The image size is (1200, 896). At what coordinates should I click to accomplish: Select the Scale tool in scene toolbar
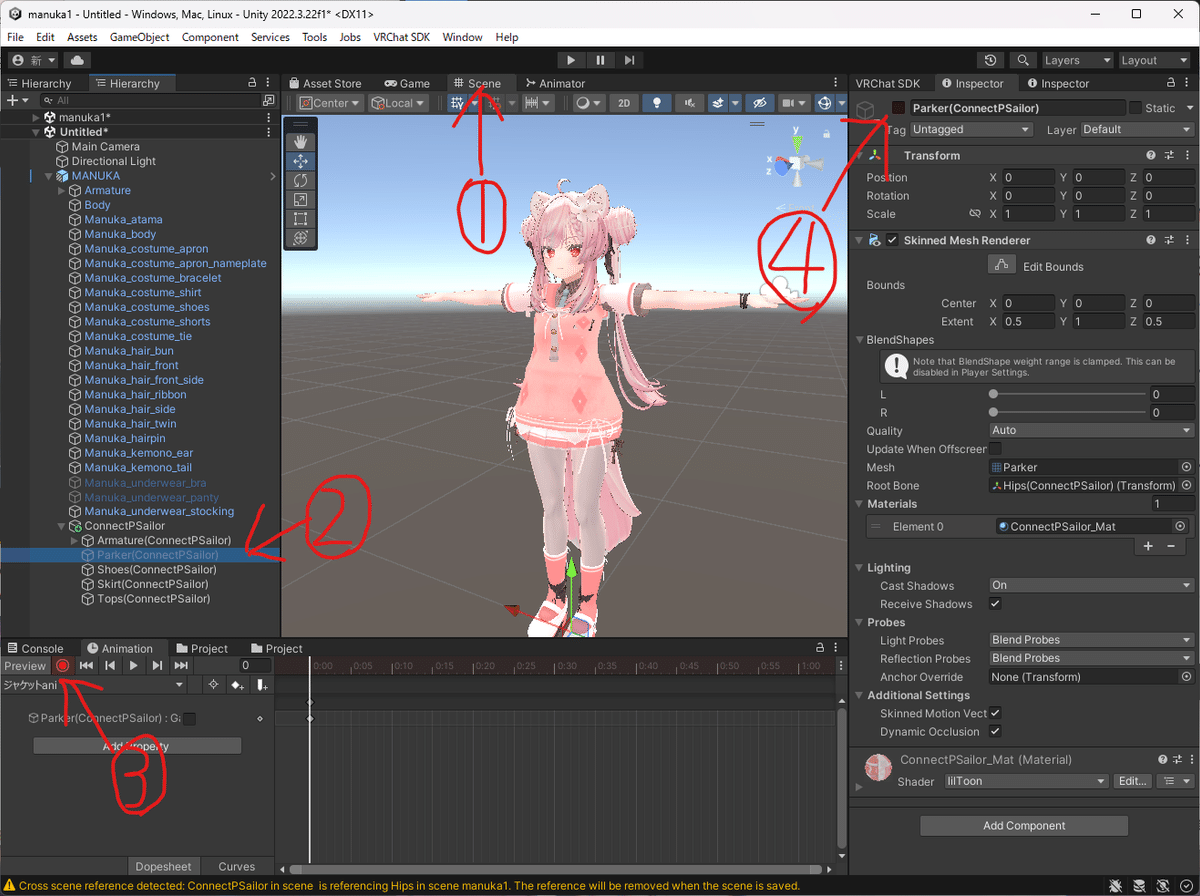[x=301, y=199]
